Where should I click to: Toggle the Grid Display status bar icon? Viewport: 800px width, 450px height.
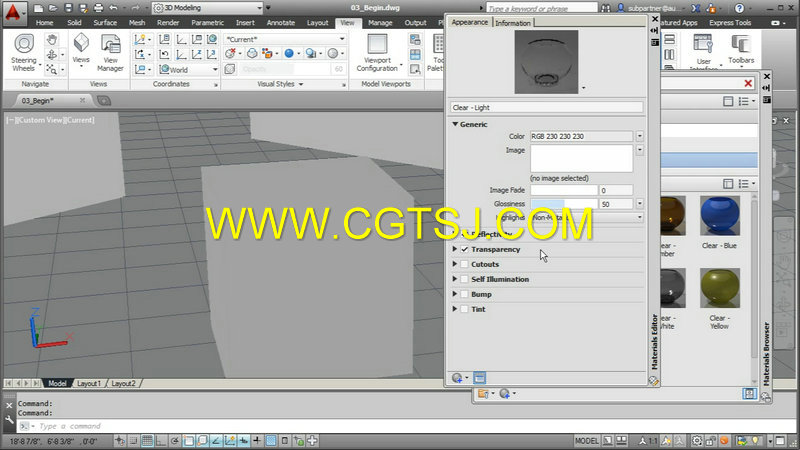[147, 440]
